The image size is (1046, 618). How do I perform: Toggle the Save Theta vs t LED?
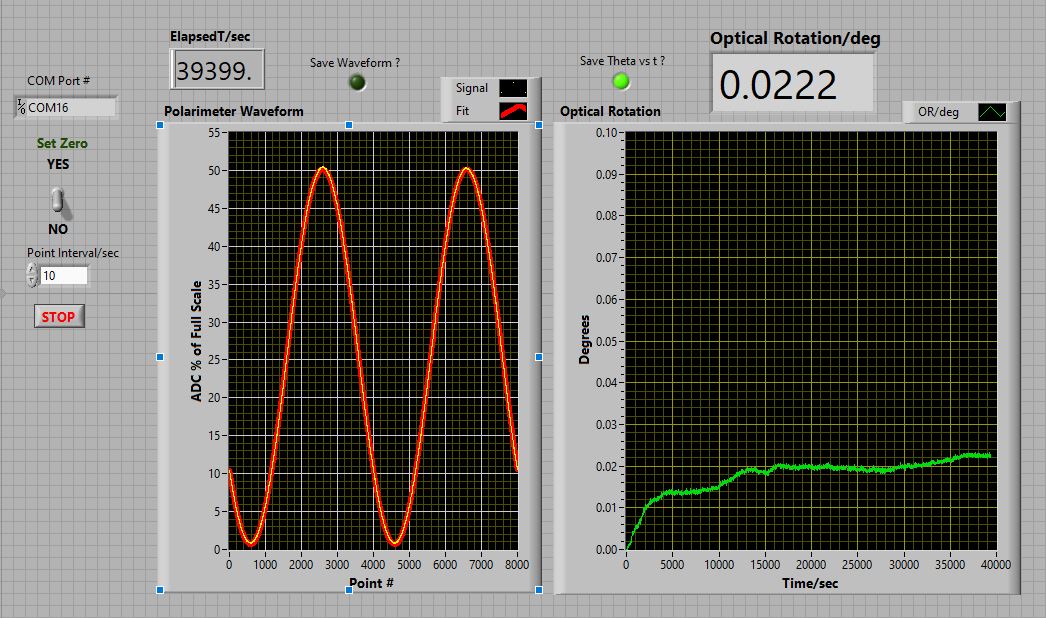click(621, 81)
